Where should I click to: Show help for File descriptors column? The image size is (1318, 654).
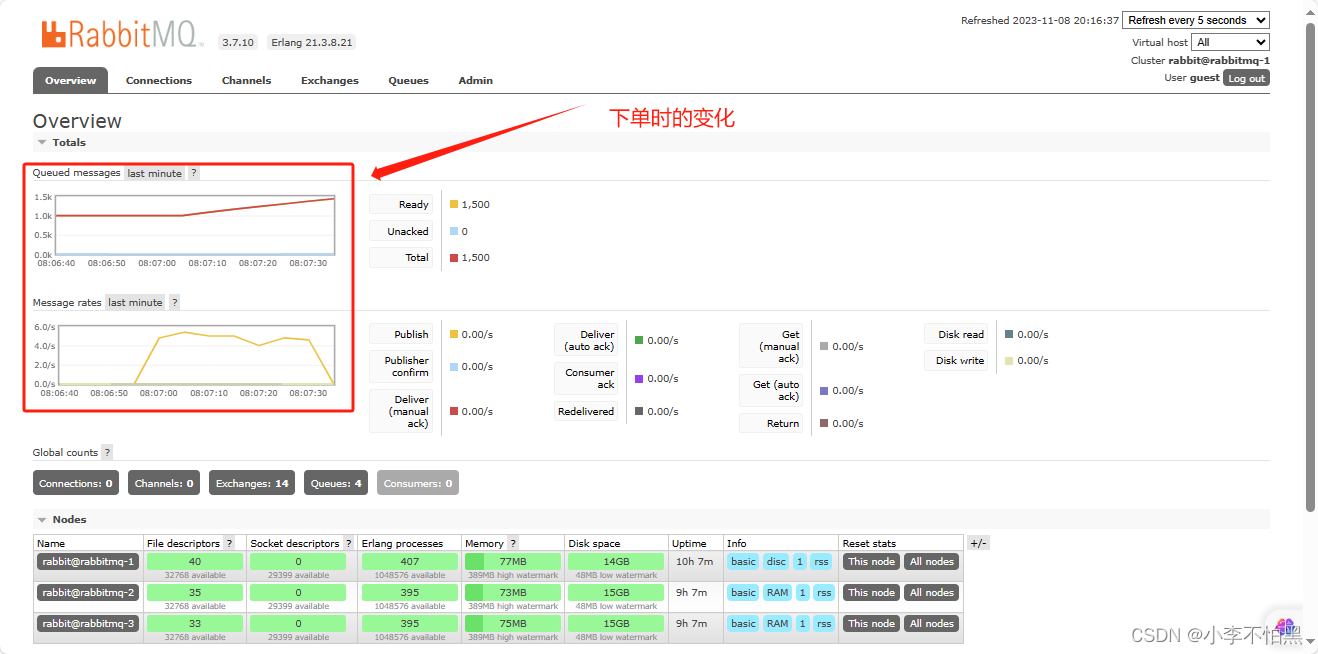click(x=229, y=543)
